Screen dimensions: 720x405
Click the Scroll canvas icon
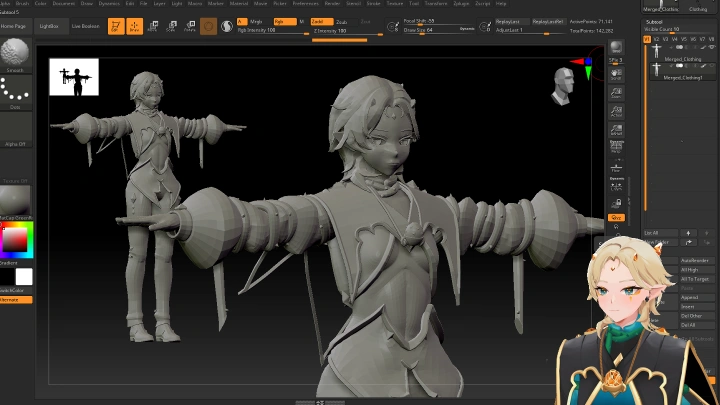[616, 74]
